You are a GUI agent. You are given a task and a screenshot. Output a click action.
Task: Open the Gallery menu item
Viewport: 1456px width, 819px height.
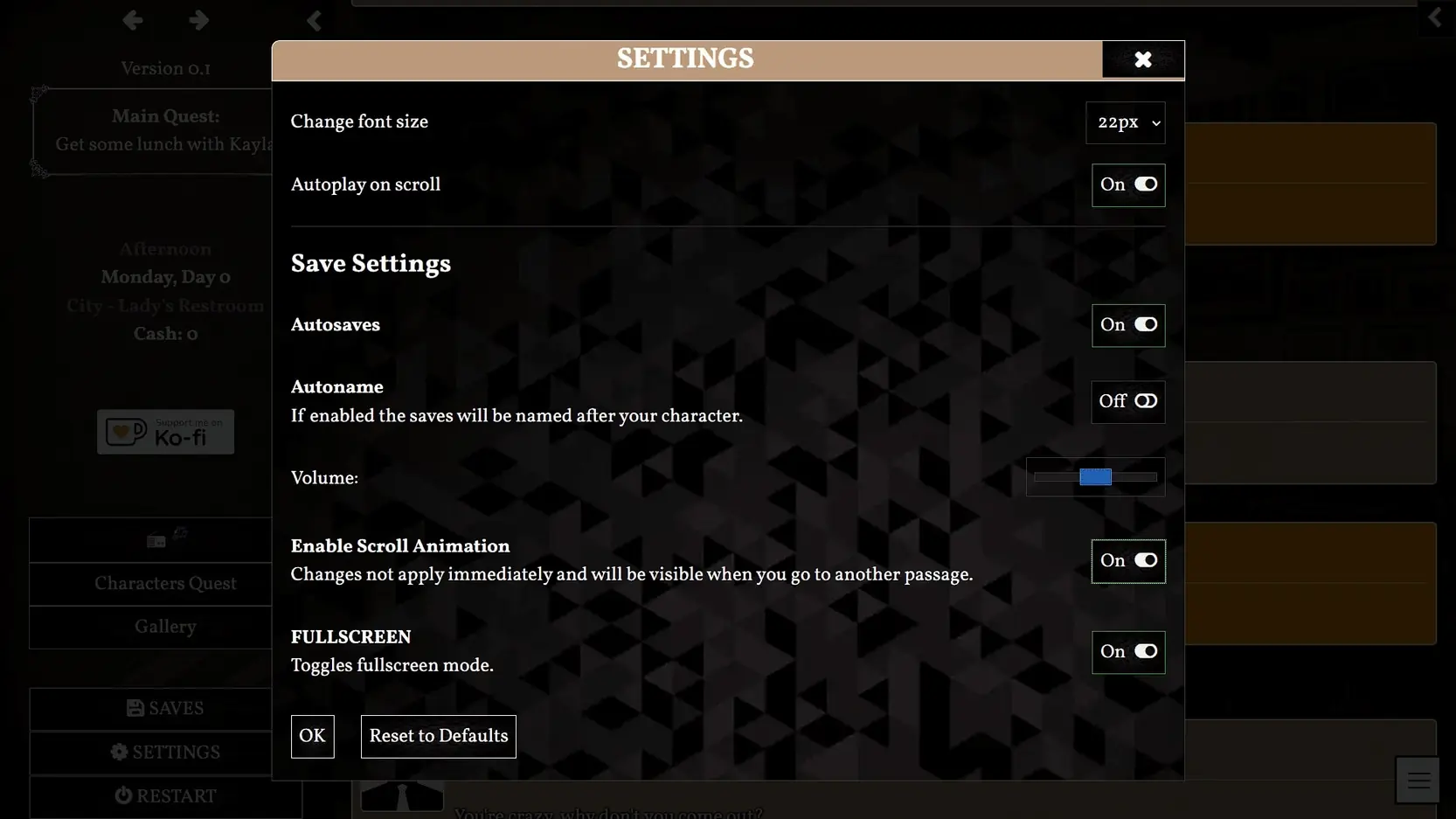click(x=165, y=627)
